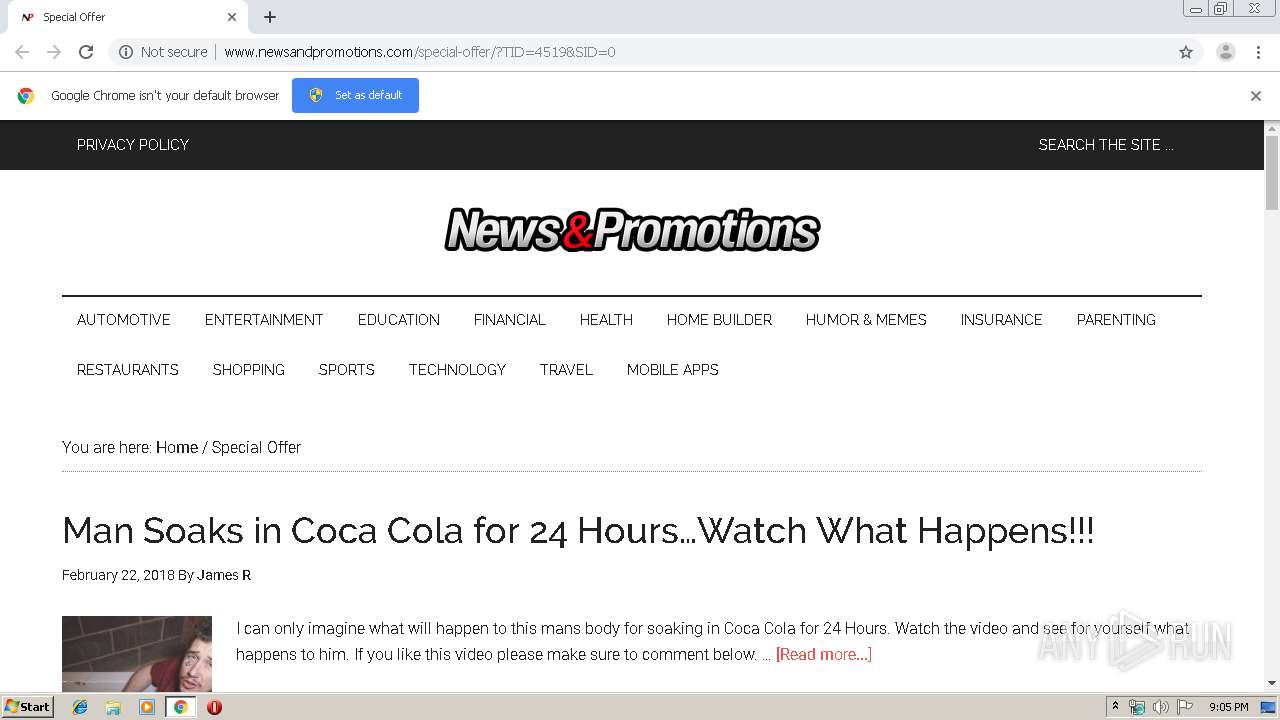Open the Automotive category
Screen dimensions: 1280x720
coord(124,320)
